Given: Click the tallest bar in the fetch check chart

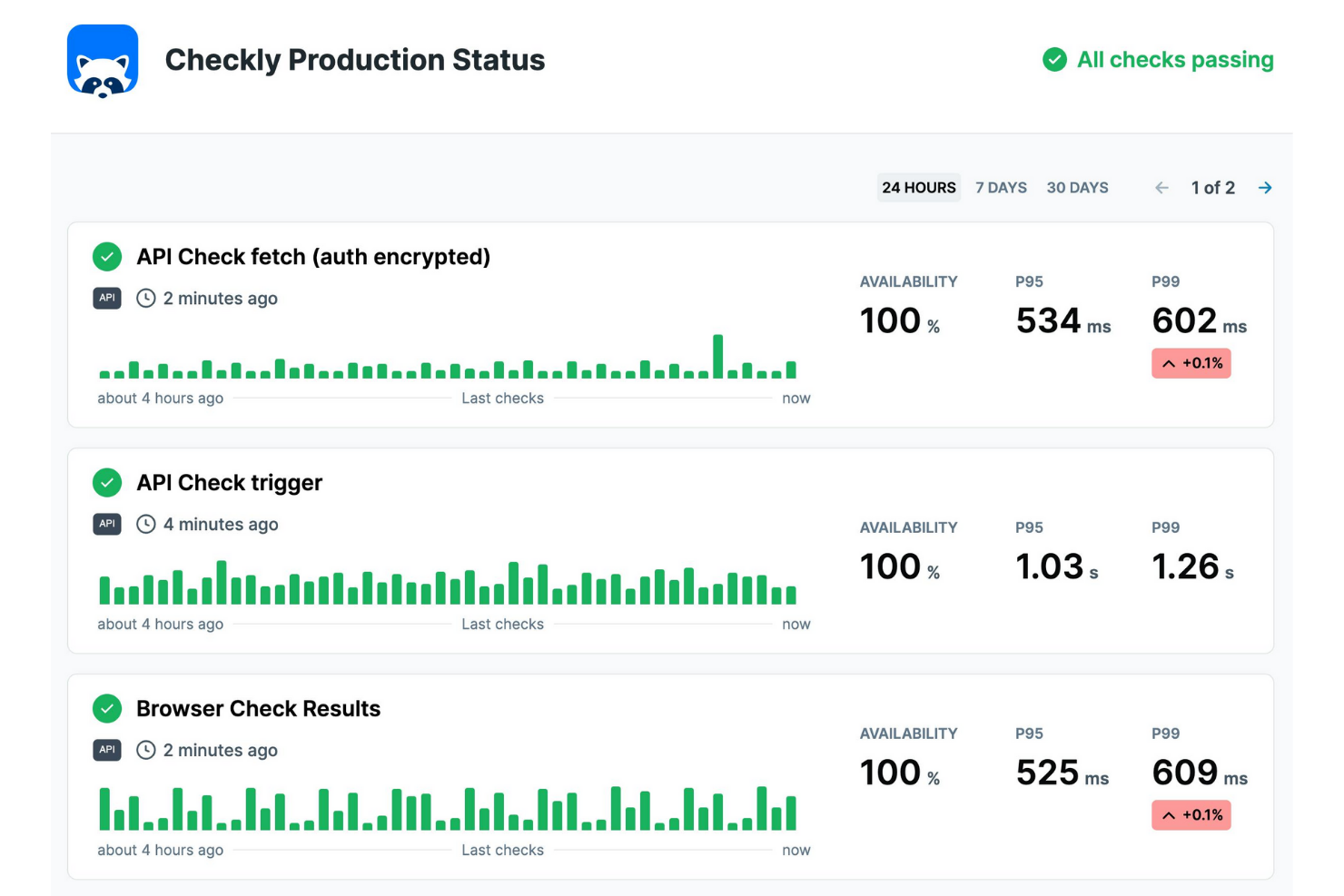Looking at the screenshot, I should pos(718,354).
